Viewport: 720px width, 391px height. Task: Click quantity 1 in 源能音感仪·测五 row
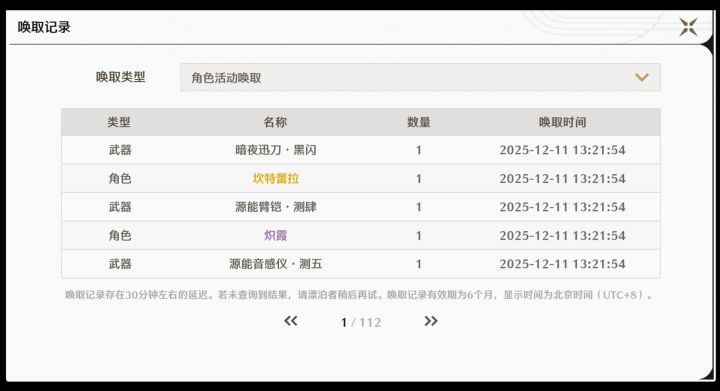click(418, 264)
